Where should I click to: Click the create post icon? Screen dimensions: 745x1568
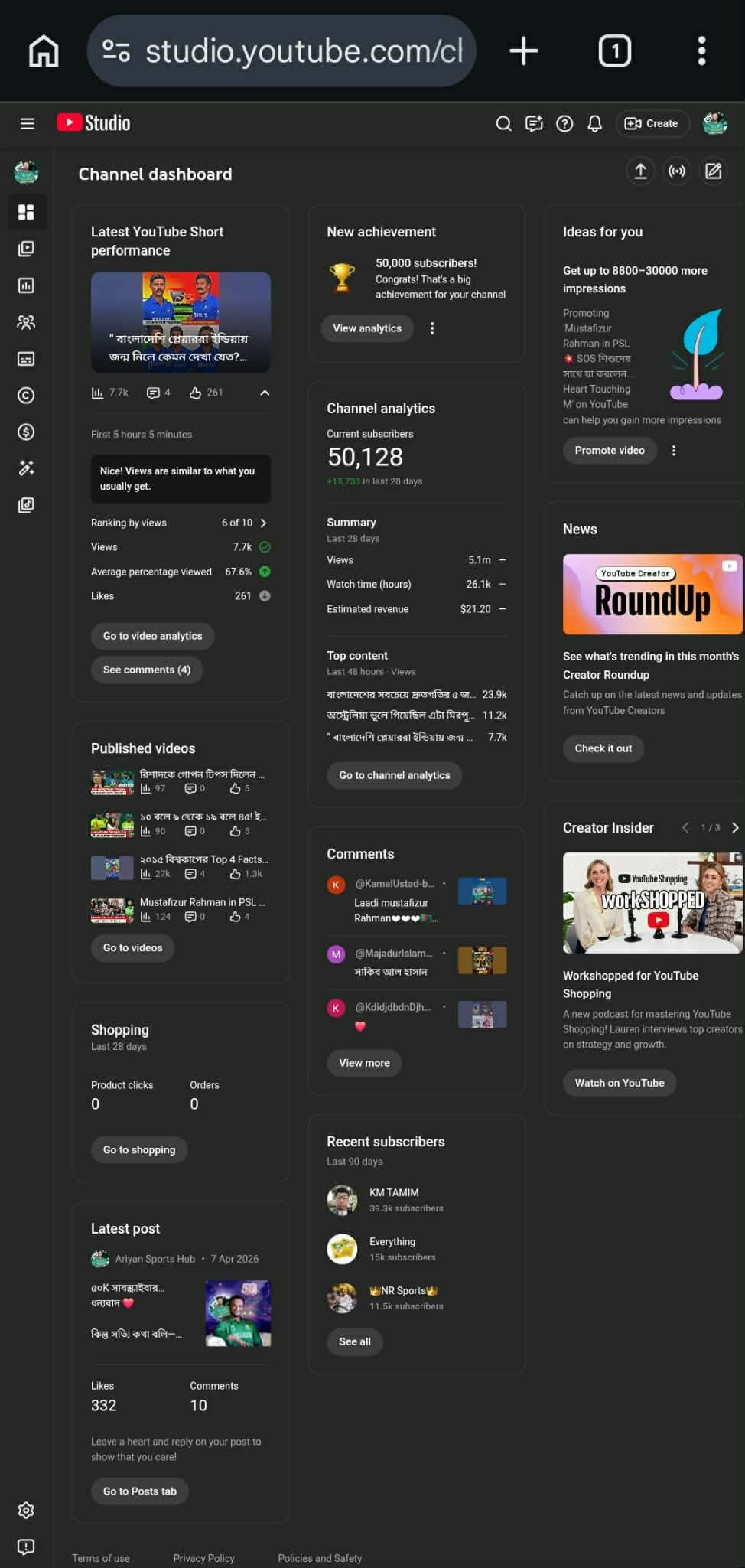pyautogui.click(x=714, y=171)
